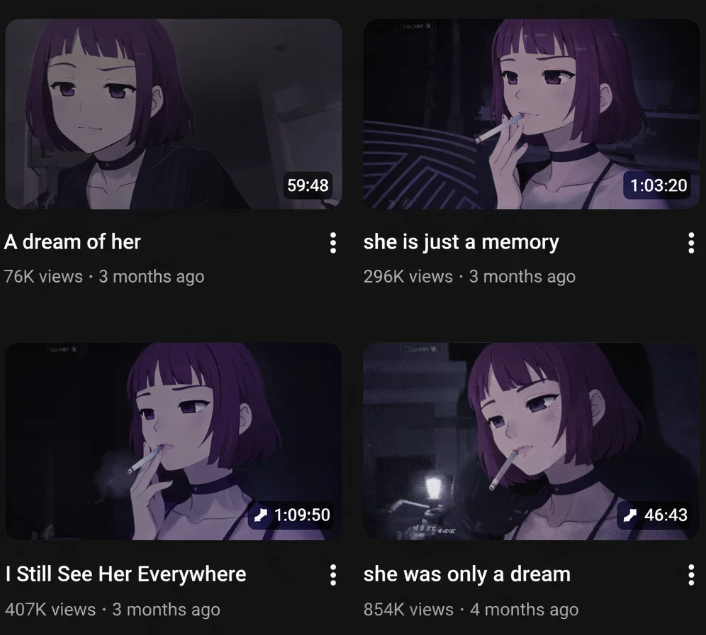Image resolution: width=706 pixels, height=635 pixels.
Task: Play the 'she was only a dream' thumbnail
Action: 531,441
